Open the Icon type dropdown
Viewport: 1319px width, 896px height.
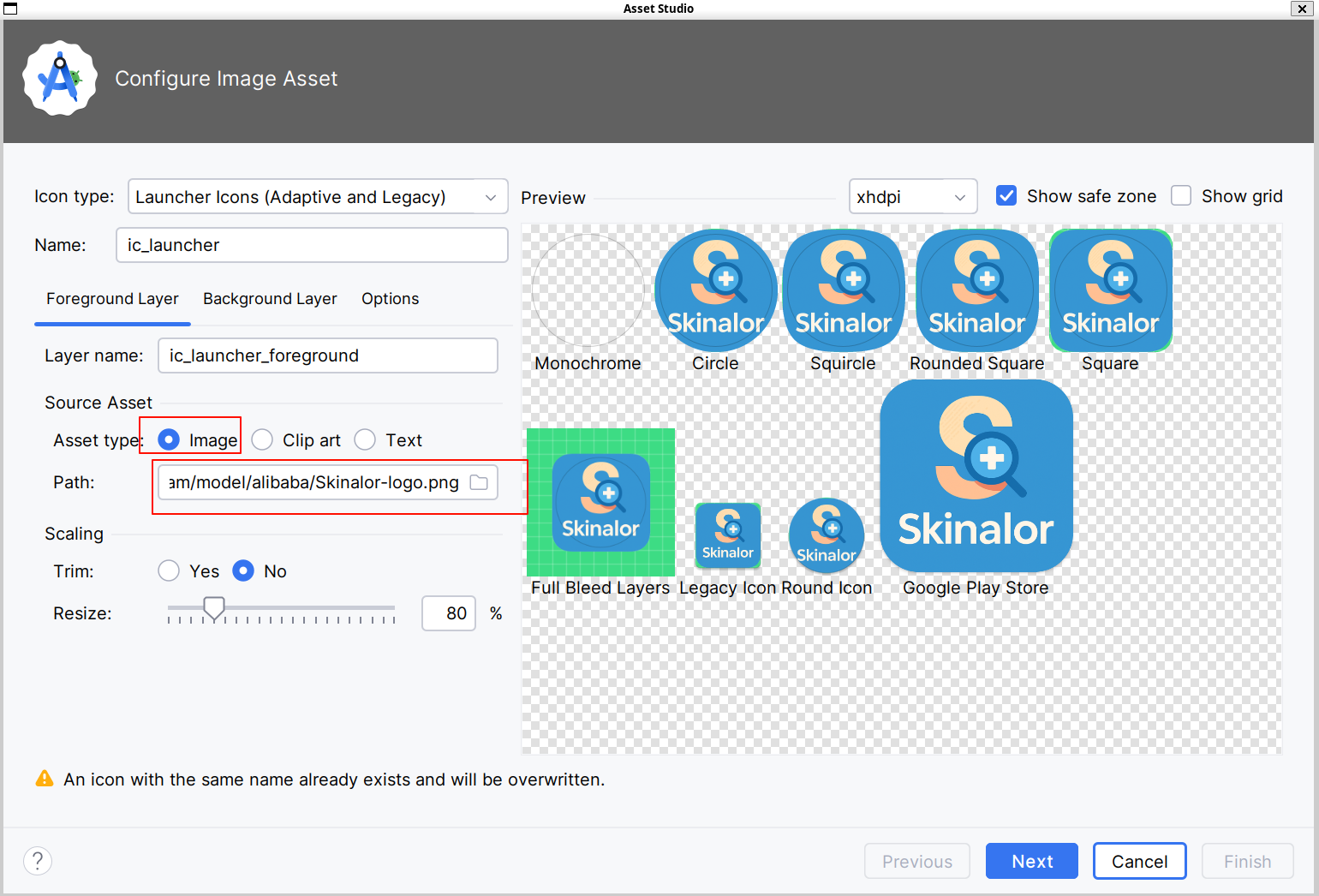[x=318, y=196]
